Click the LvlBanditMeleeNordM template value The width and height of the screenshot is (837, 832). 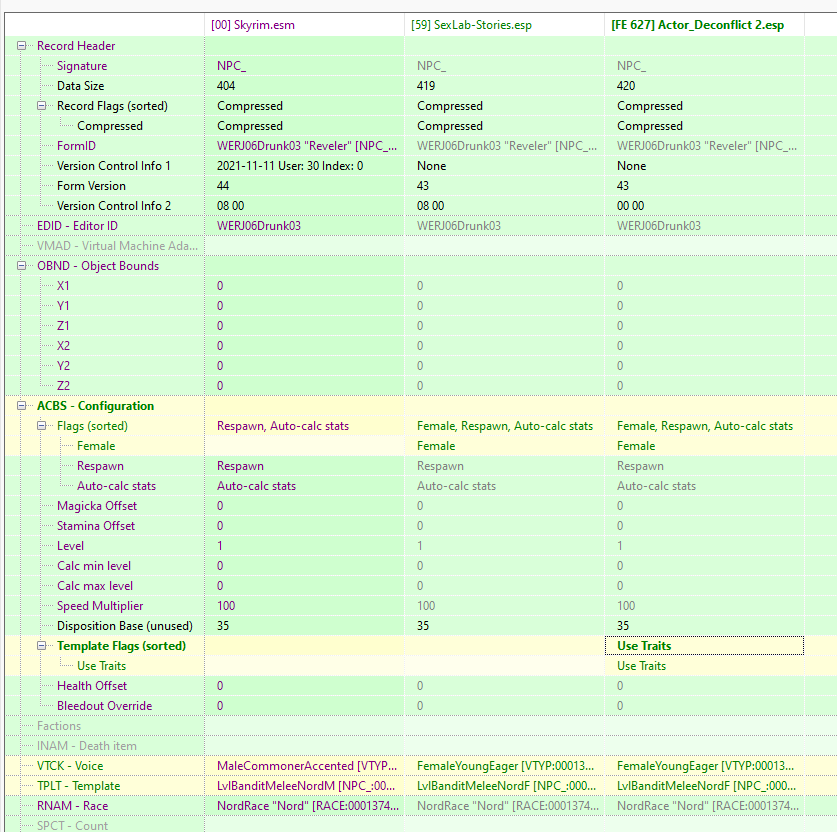point(304,786)
